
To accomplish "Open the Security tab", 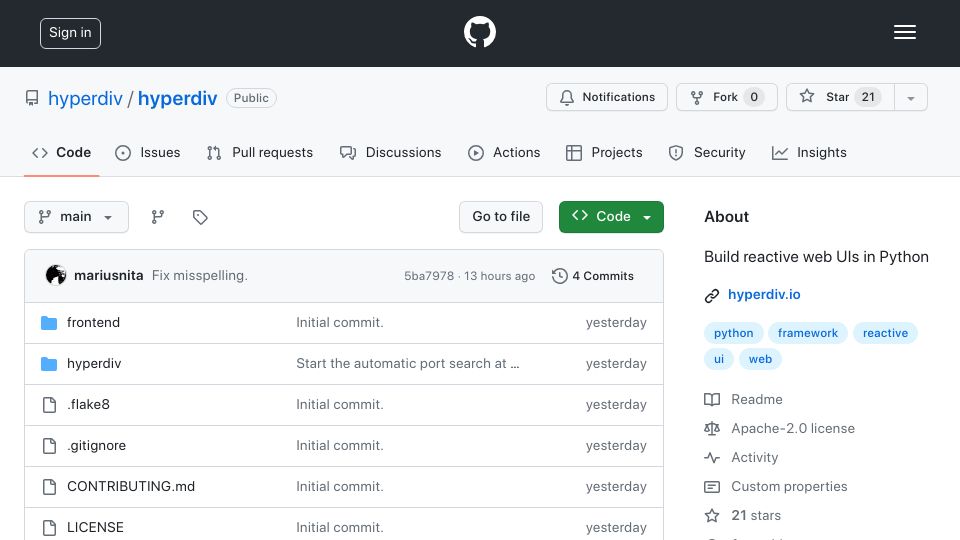I will click(707, 152).
